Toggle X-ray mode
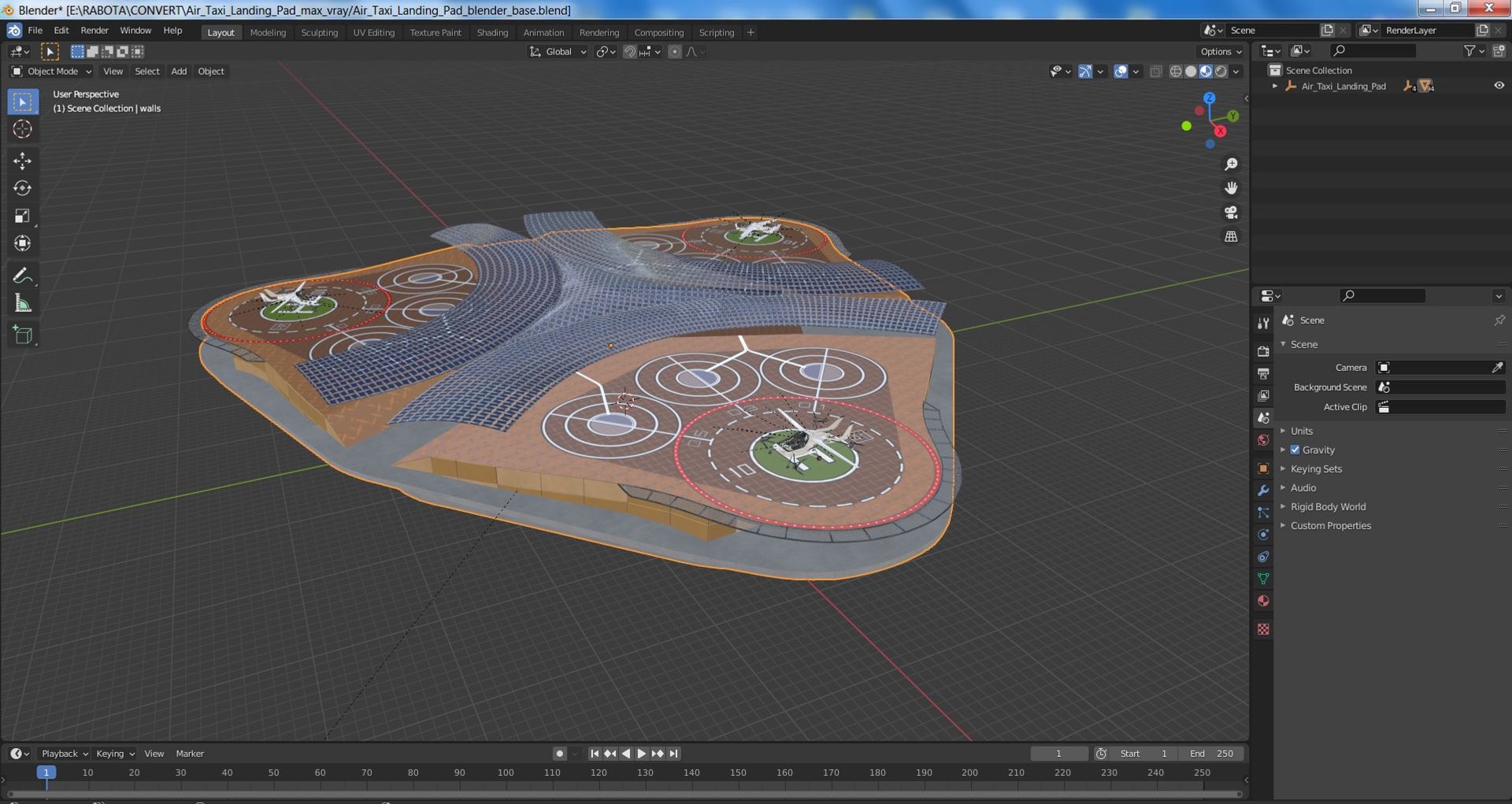 [1156, 72]
